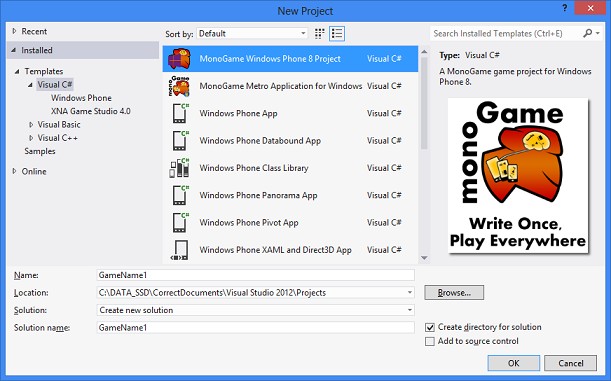Select Visual Basic in templates tree
This screenshot has width=611, height=381.
point(59,124)
